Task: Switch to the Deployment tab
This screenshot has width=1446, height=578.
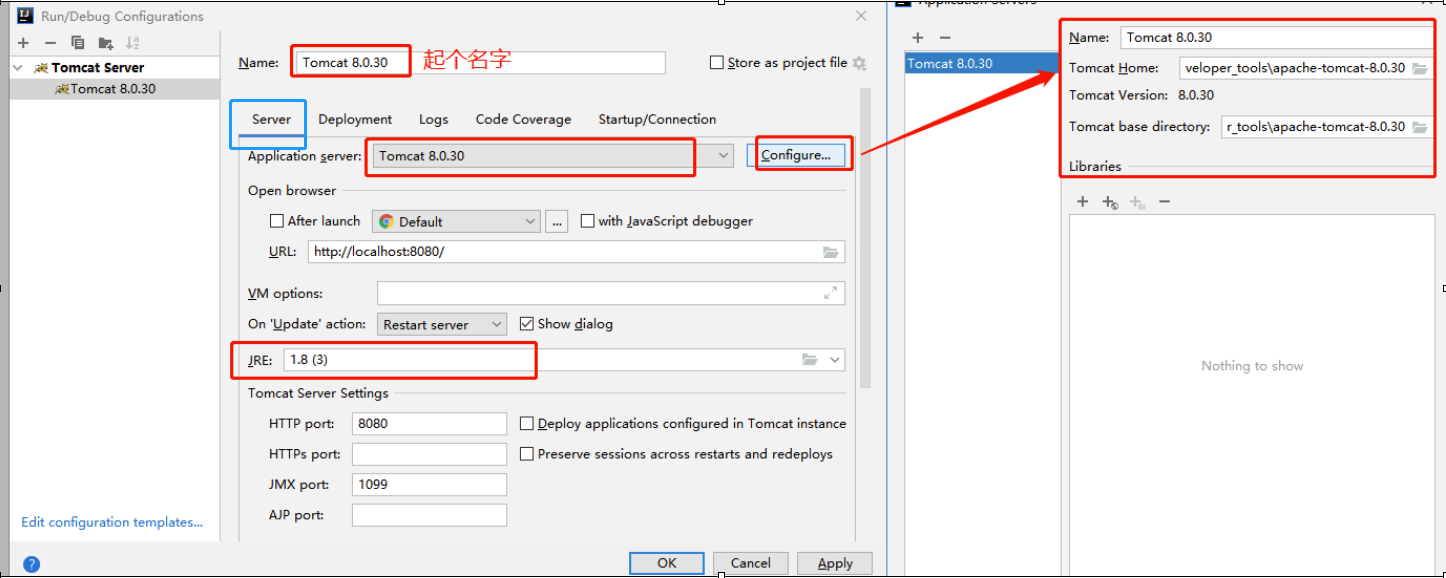Action: pyautogui.click(x=355, y=119)
